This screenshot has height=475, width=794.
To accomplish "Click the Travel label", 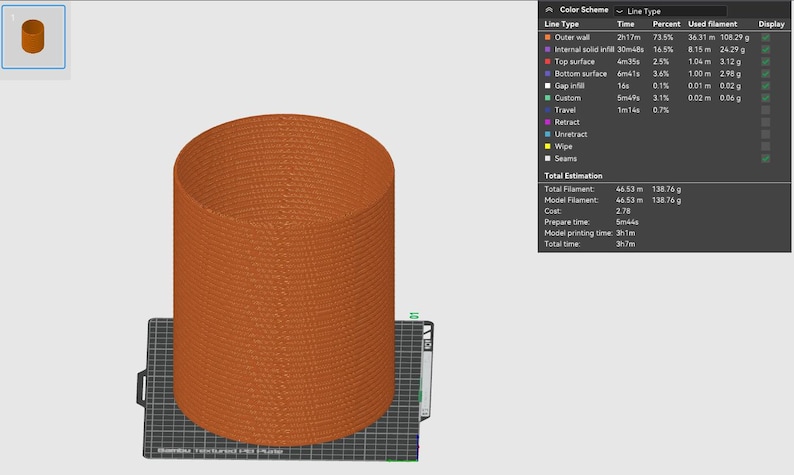I will tap(565, 110).
